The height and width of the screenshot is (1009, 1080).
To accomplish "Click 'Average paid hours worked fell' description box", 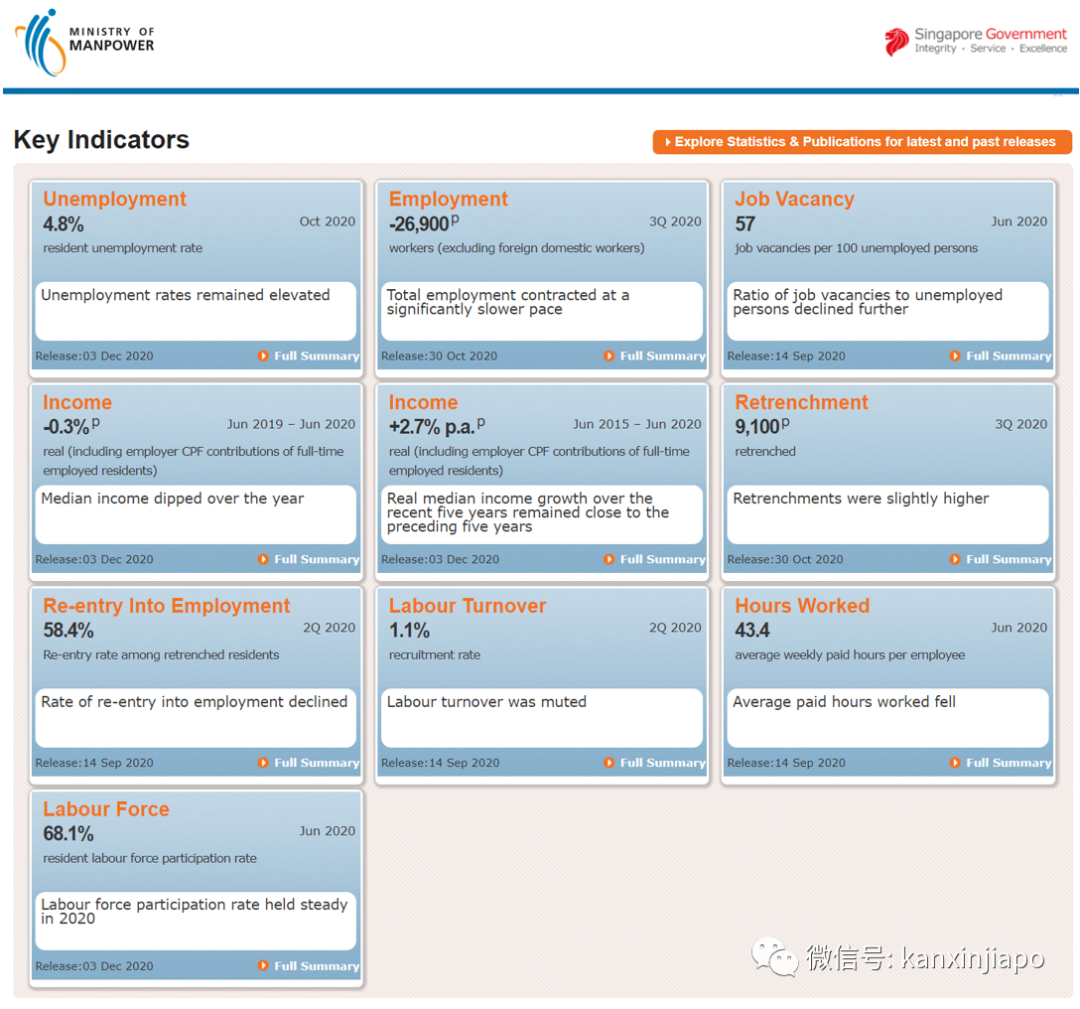I will click(887, 717).
